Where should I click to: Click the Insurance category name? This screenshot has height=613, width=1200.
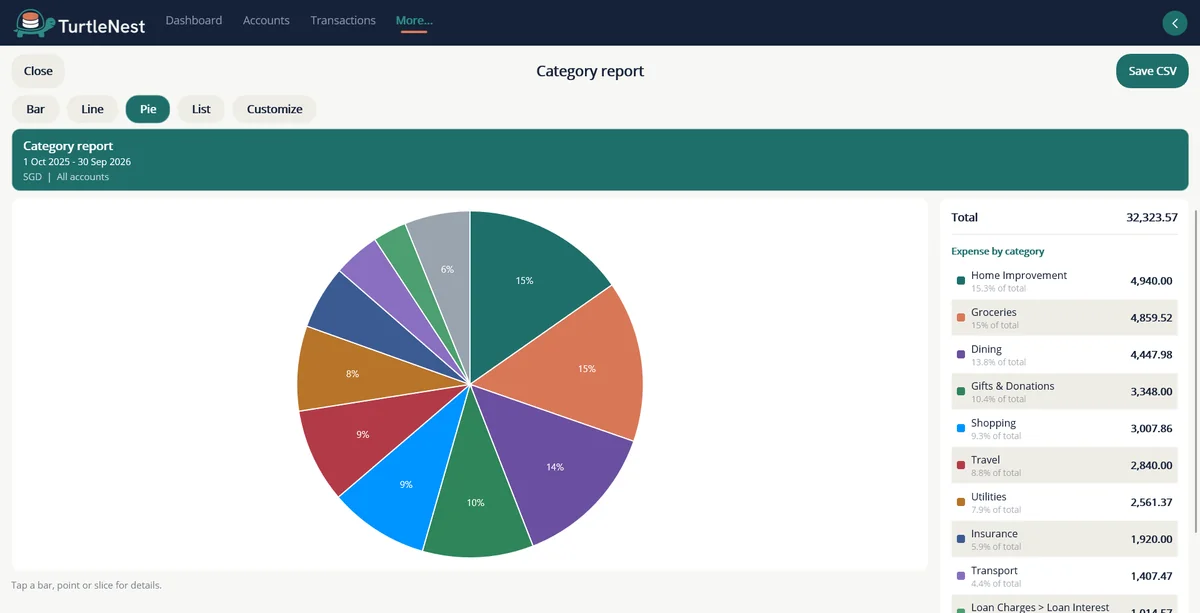click(x=994, y=533)
